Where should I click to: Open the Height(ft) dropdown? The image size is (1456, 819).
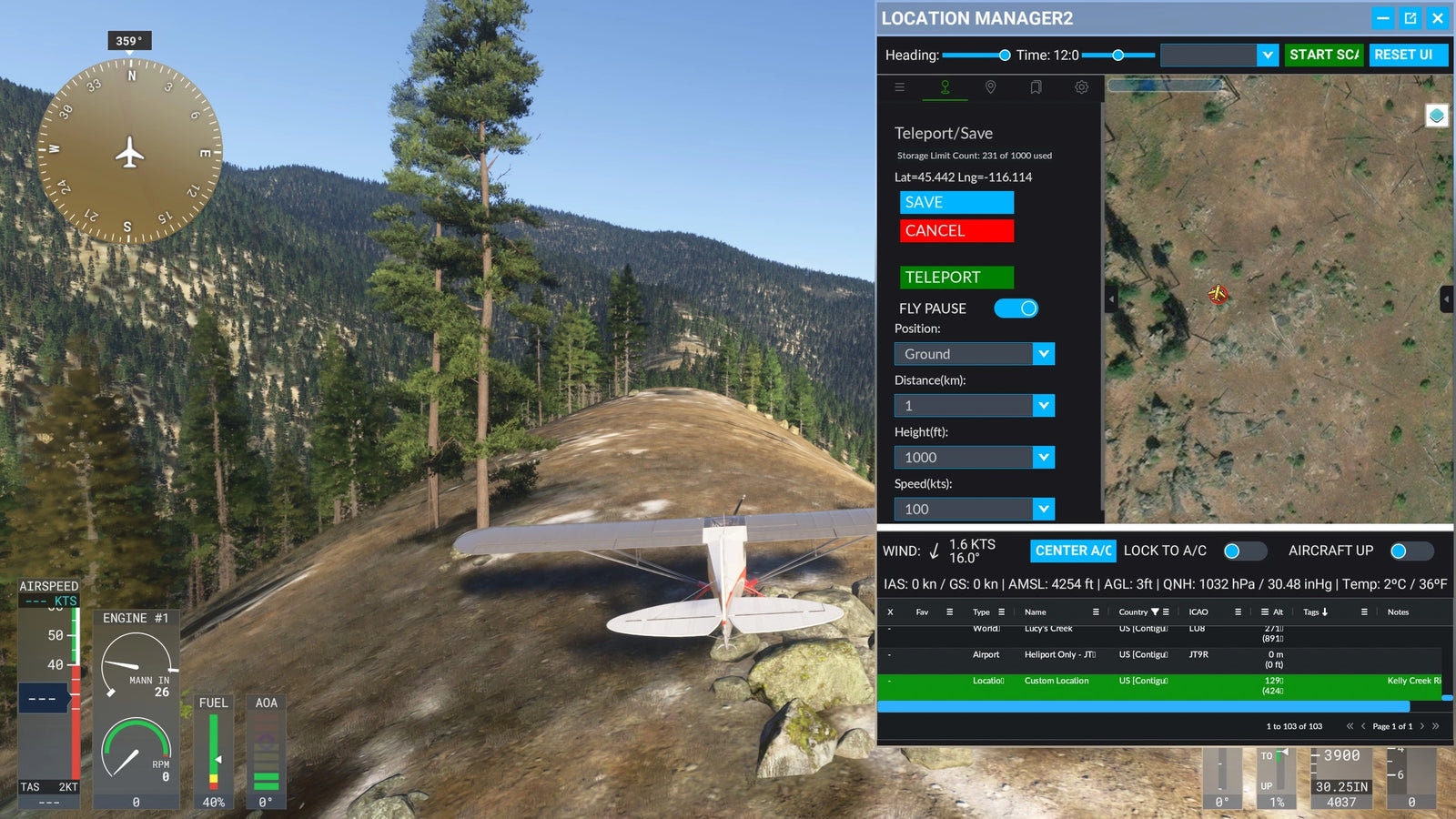pyautogui.click(x=1043, y=458)
